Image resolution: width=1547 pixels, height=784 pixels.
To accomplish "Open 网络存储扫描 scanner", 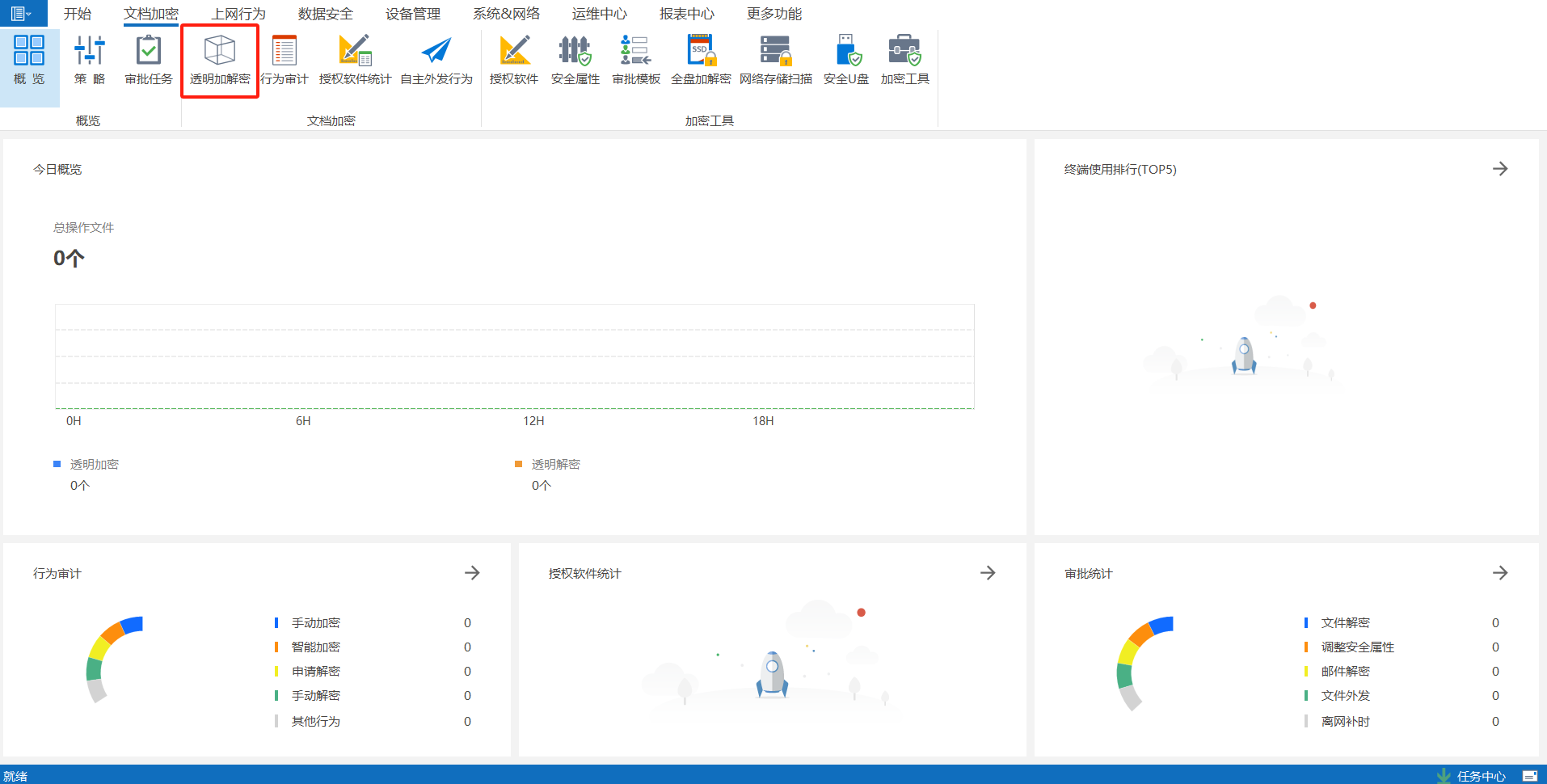I will 775,60.
